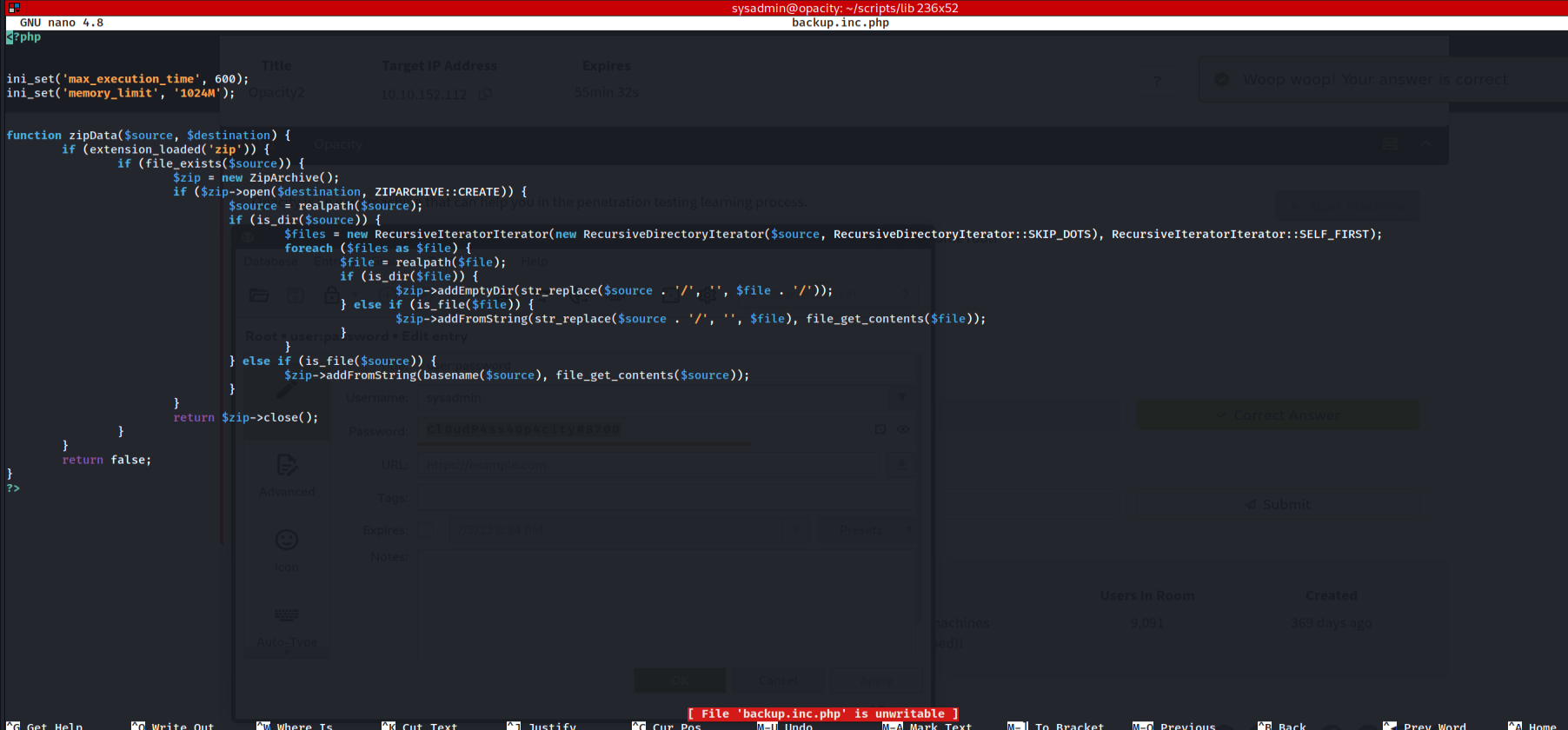This screenshot has width=1568, height=730.
Task: Open the Auto-Type keyboard icon section
Action: point(287,615)
